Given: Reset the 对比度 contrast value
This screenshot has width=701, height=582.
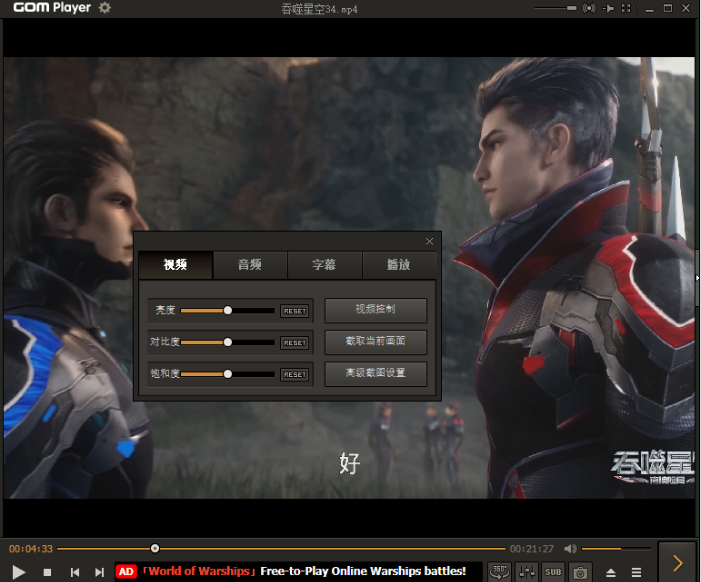Looking at the screenshot, I should point(295,343).
